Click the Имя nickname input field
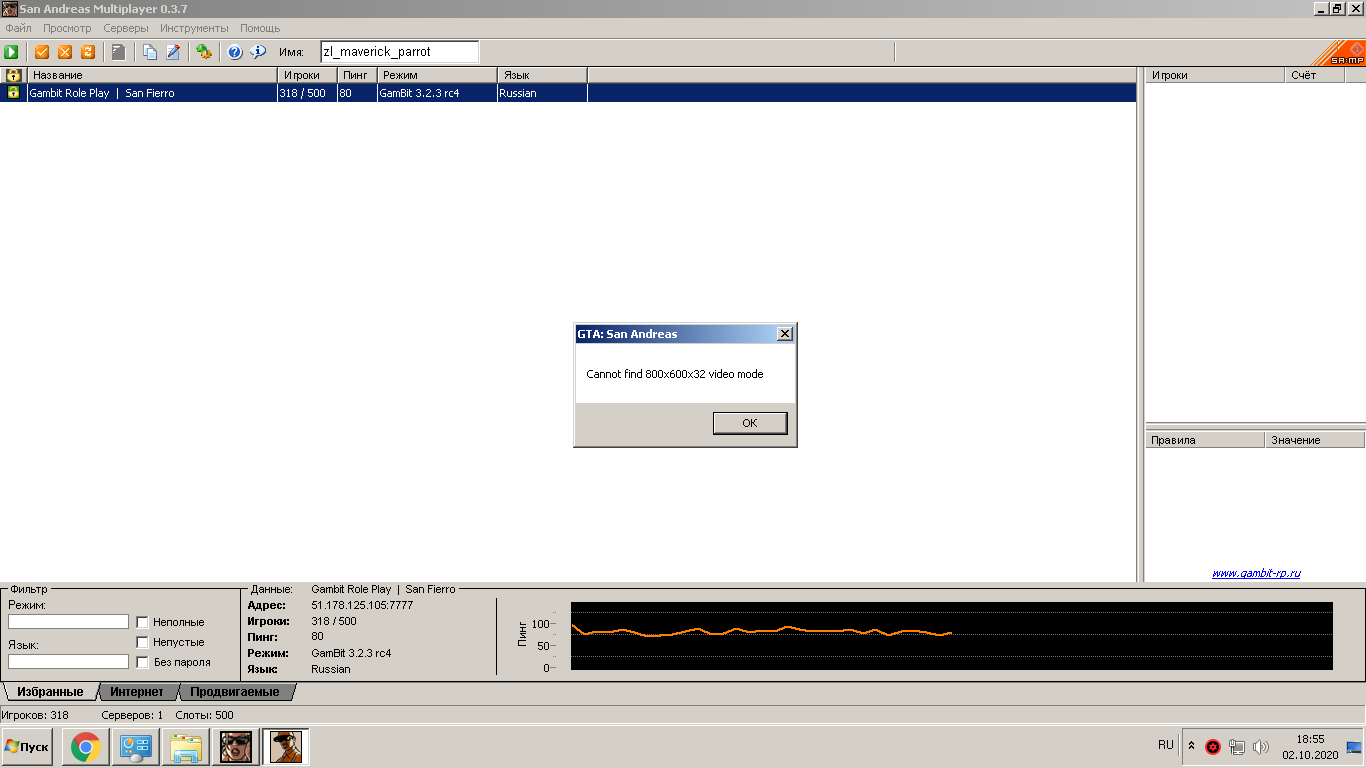 [399, 52]
